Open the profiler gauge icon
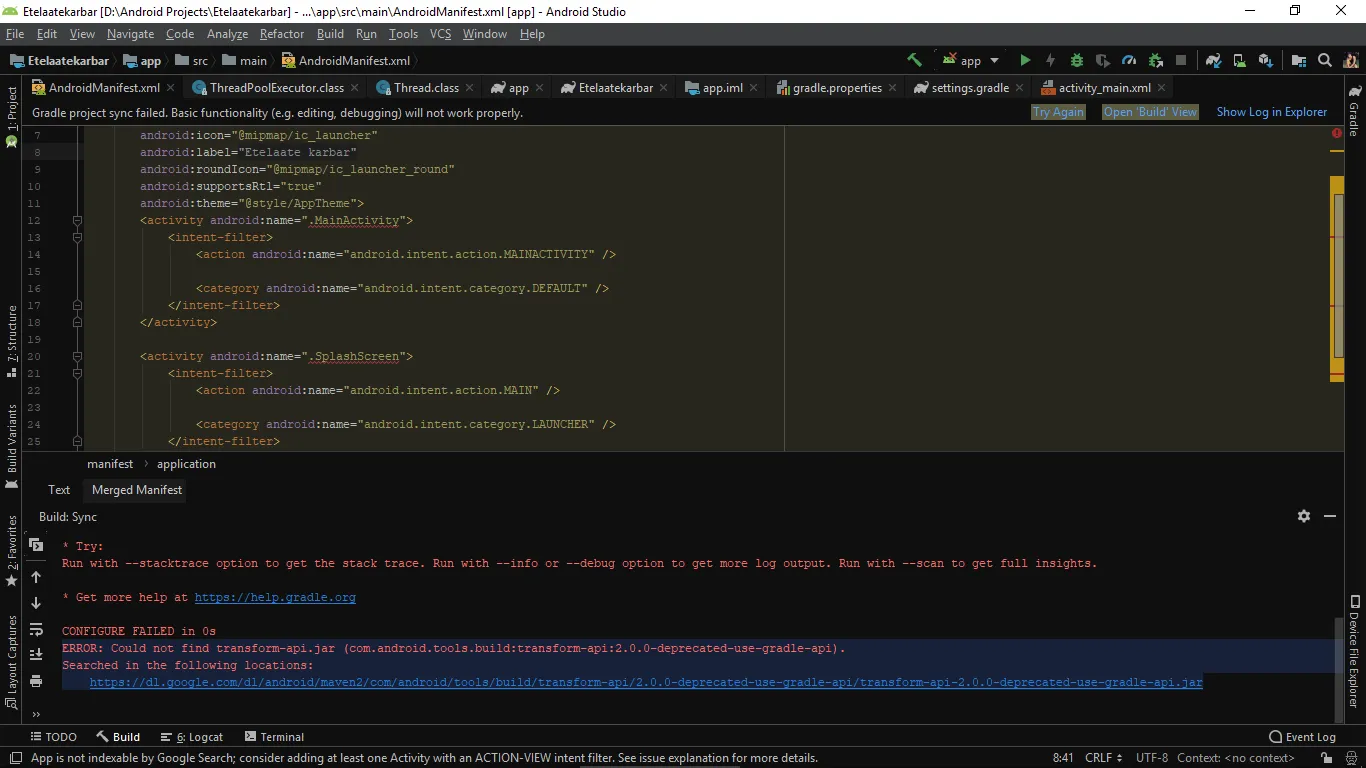The width and height of the screenshot is (1366, 768). pyautogui.click(x=1129, y=60)
